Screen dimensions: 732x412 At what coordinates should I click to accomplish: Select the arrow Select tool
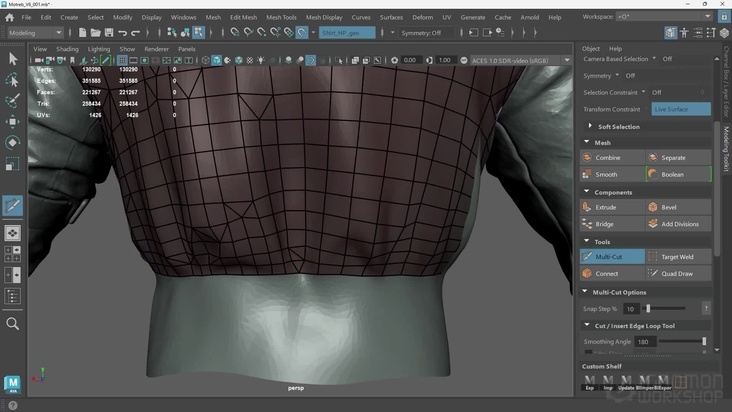pos(13,59)
